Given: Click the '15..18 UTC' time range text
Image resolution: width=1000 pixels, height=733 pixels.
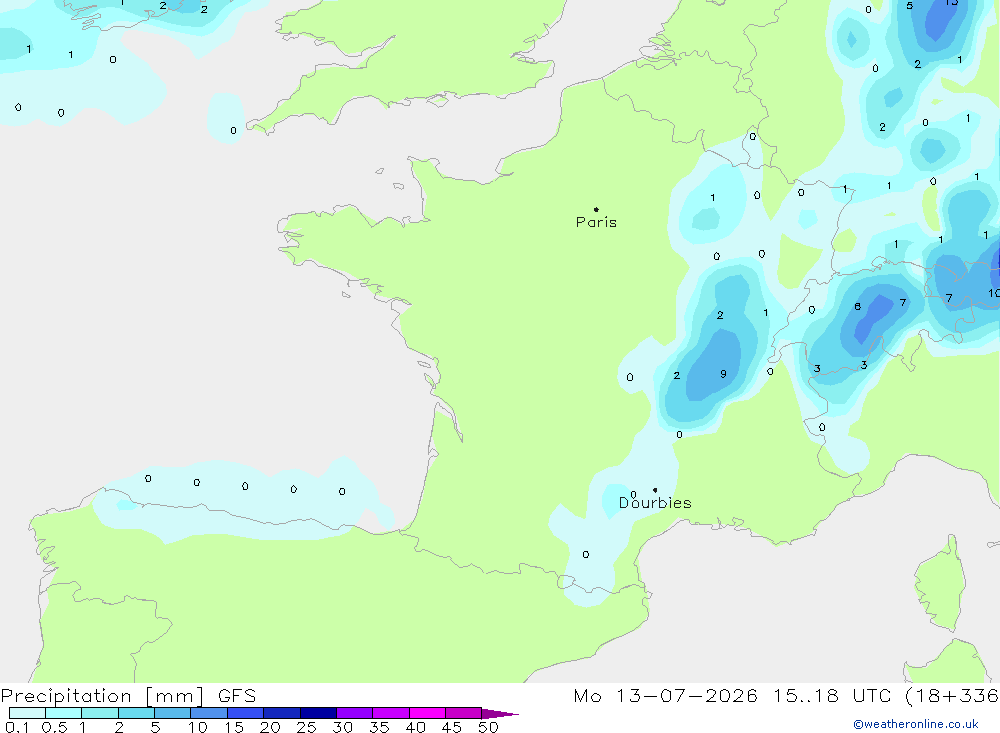Looking at the screenshot, I should (832, 696).
